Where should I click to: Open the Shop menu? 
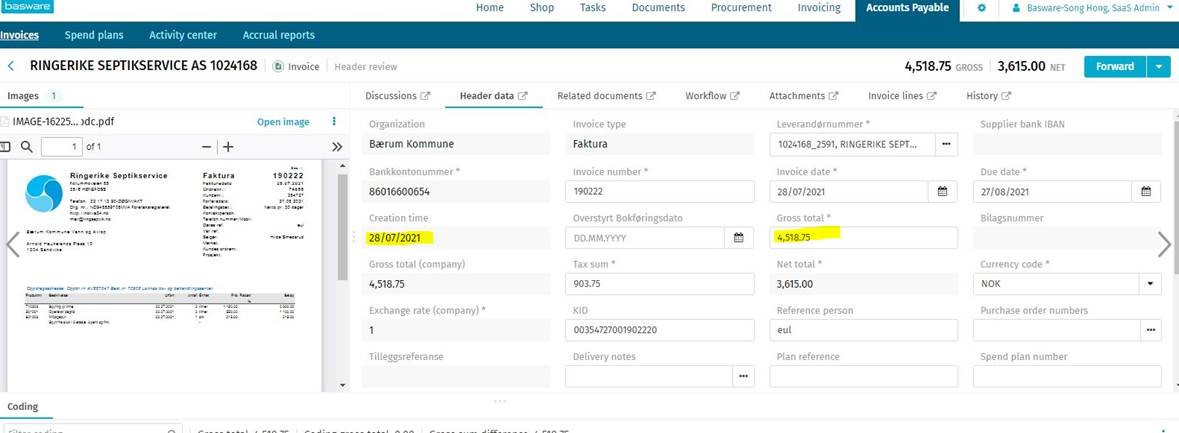pyautogui.click(x=542, y=8)
